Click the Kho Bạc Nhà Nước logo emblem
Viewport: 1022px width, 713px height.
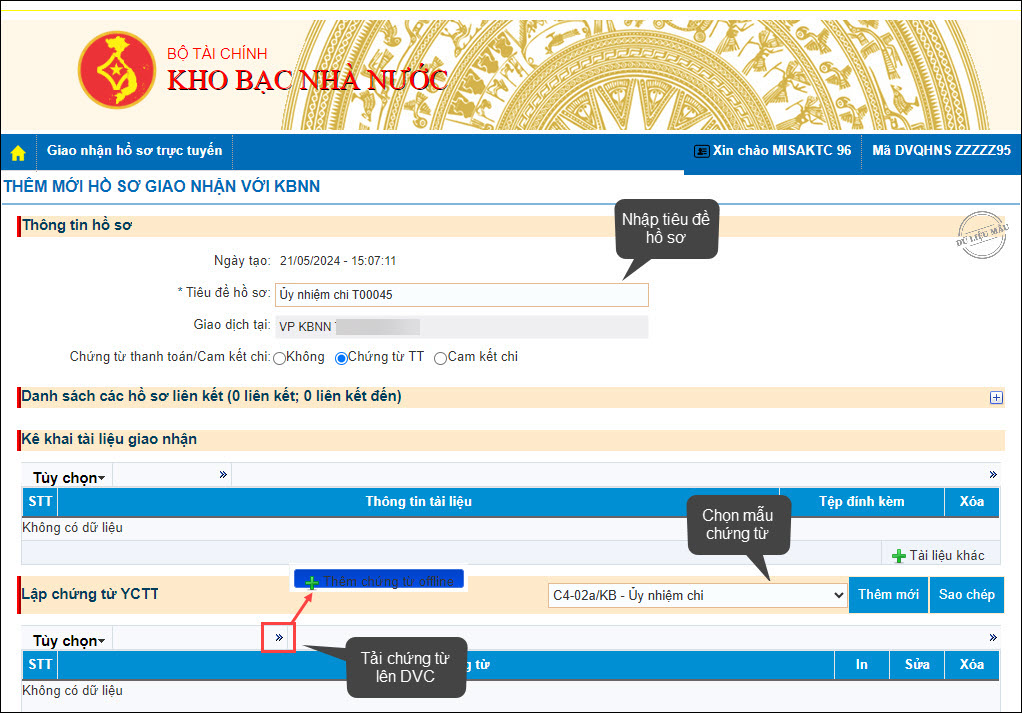tap(117, 69)
